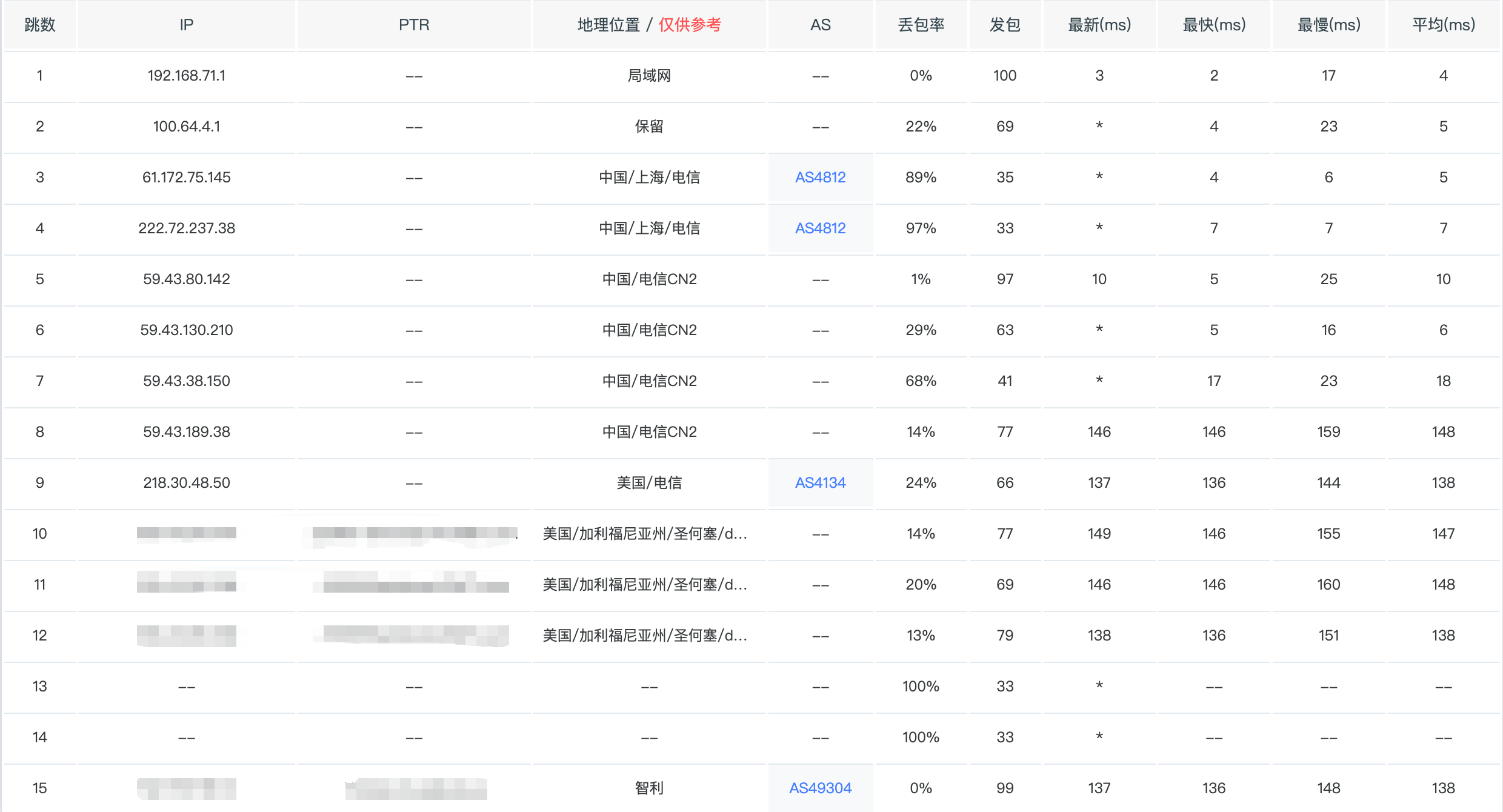
Task: Click the 丢包率 column header
Action: [x=921, y=25]
